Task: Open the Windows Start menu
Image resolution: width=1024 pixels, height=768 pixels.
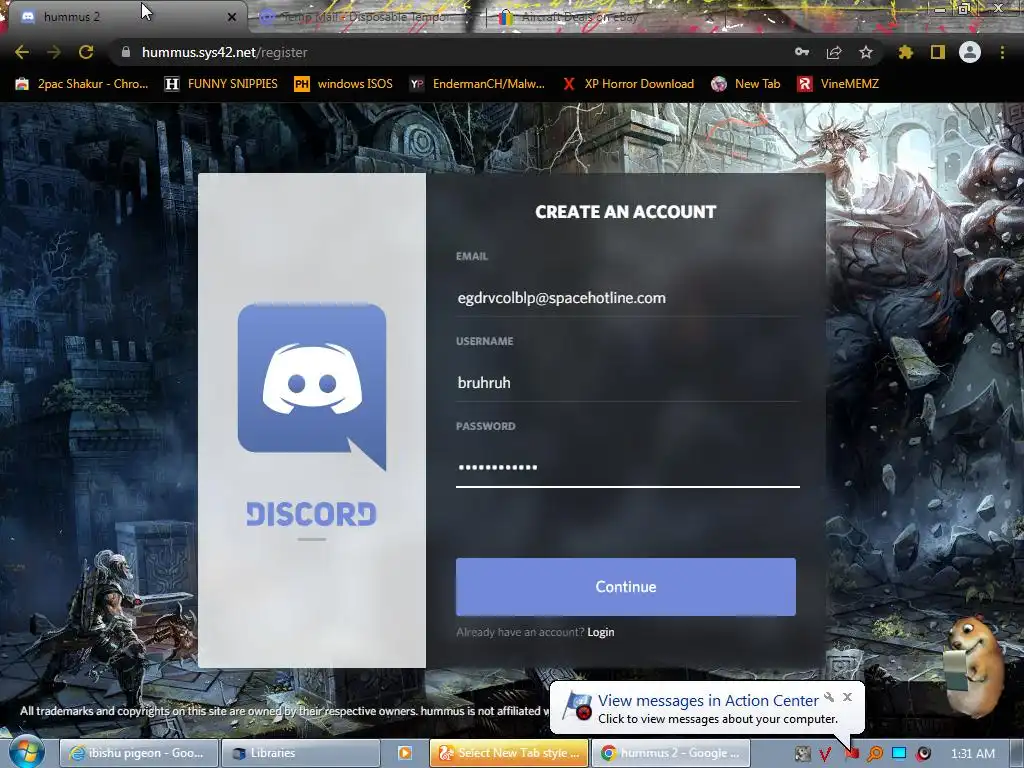Action: tap(26, 752)
